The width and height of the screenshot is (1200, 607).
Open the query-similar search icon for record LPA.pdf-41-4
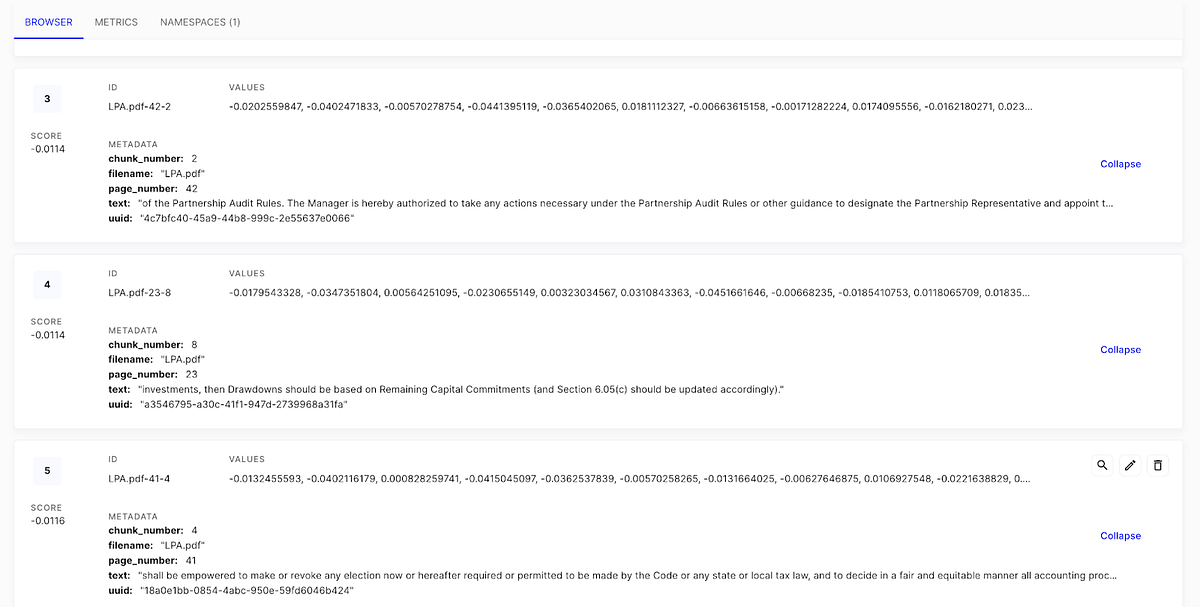point(1102,464)
